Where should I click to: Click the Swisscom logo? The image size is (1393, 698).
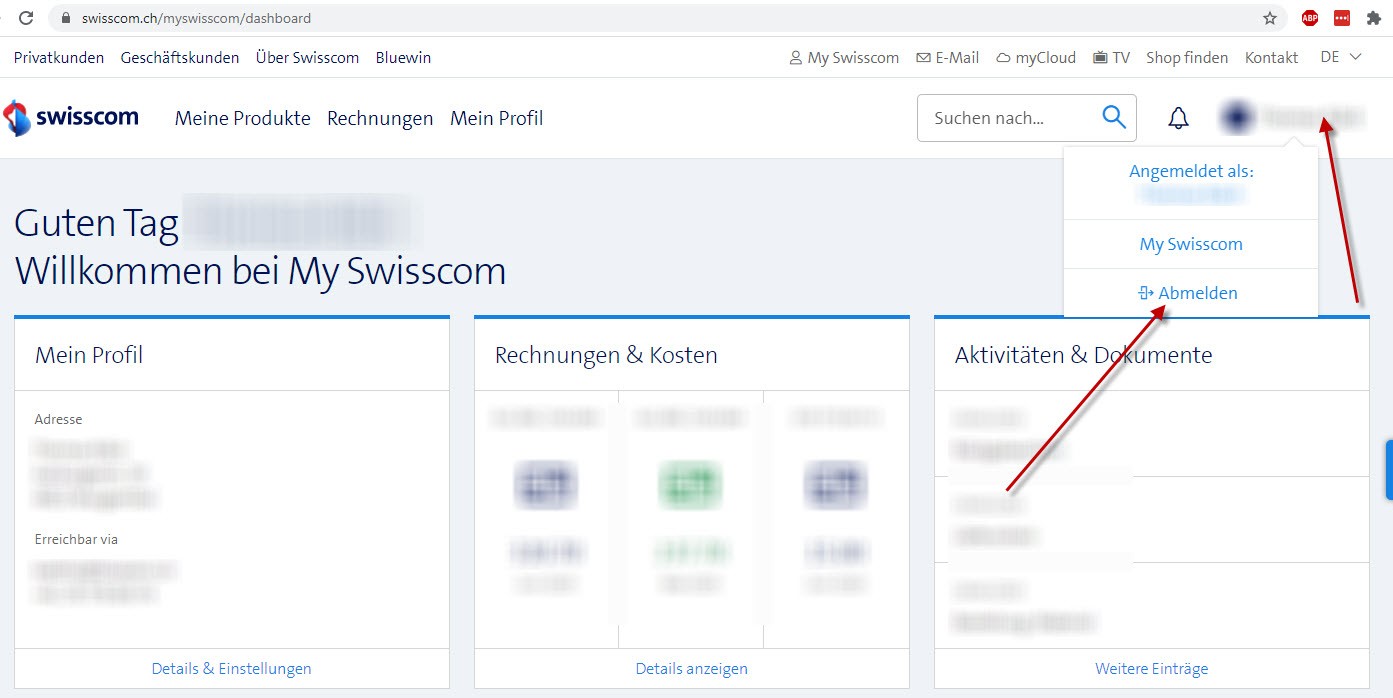point(71,118)
